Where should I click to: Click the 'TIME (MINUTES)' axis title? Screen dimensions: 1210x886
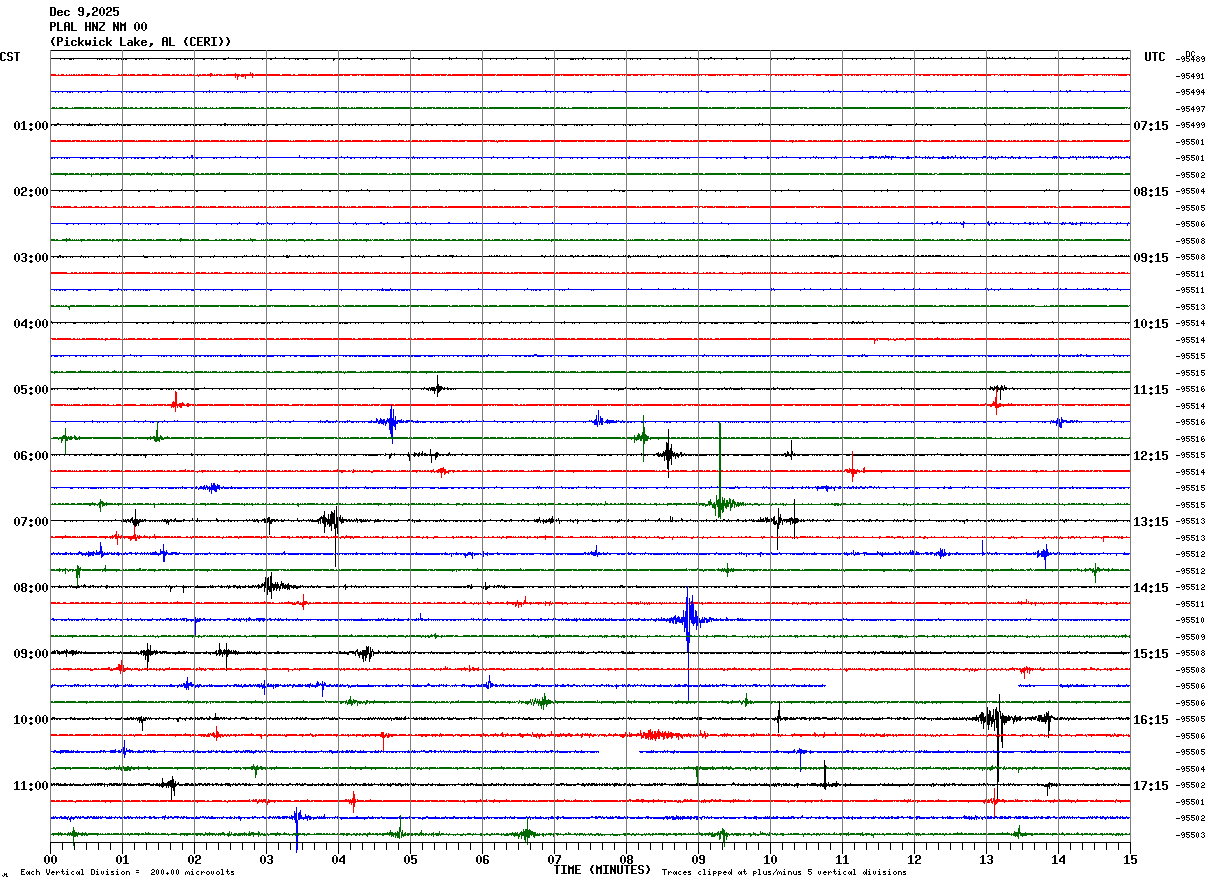point(602,870)
